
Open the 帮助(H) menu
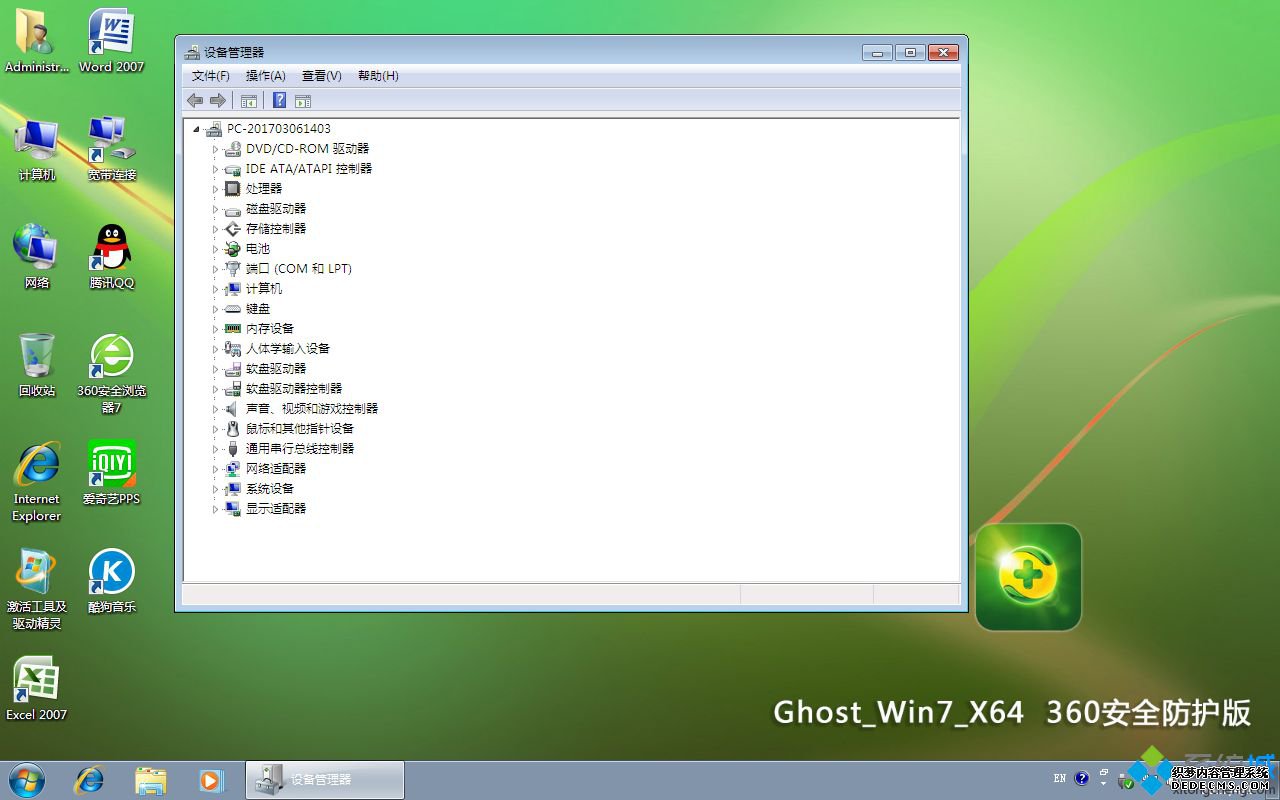[x=378, y=76]
